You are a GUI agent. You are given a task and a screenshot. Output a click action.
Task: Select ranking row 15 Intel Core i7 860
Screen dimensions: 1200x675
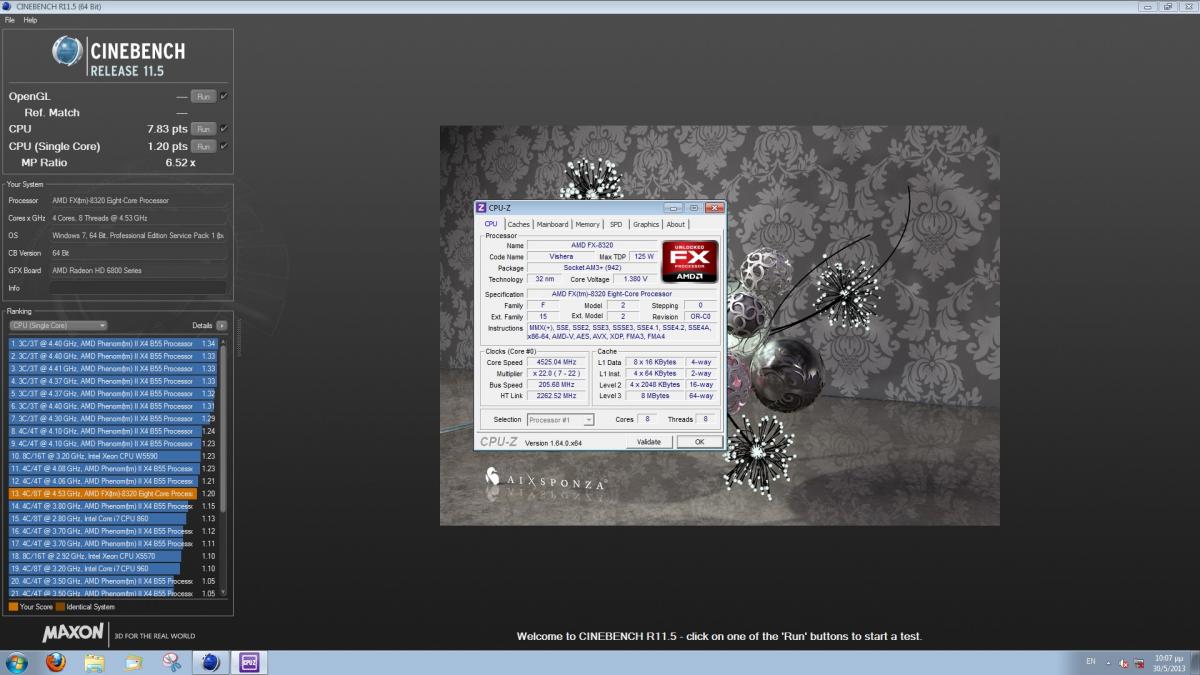[113, 519]
